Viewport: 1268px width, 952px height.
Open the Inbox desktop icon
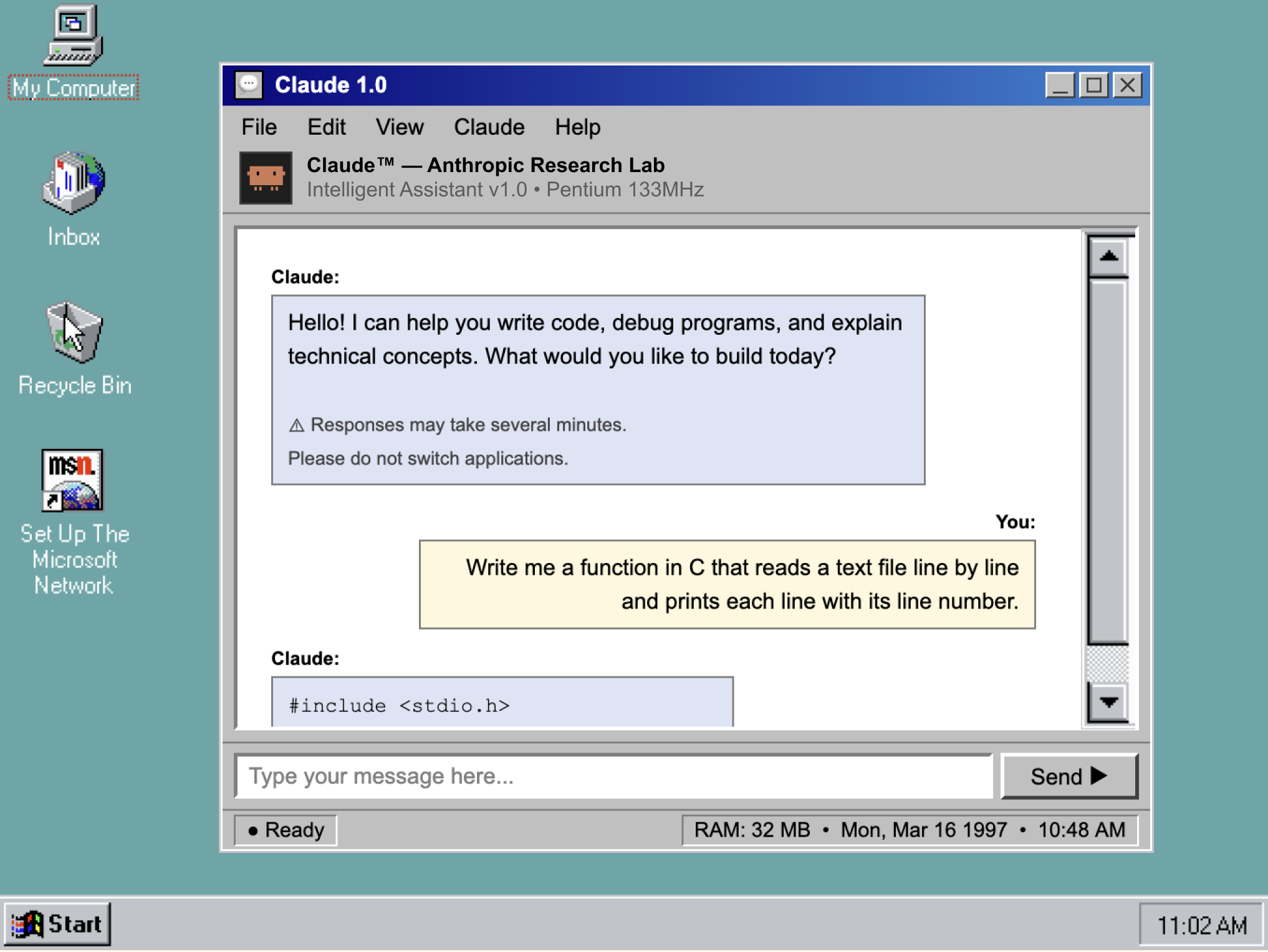(x=73, y=184)
